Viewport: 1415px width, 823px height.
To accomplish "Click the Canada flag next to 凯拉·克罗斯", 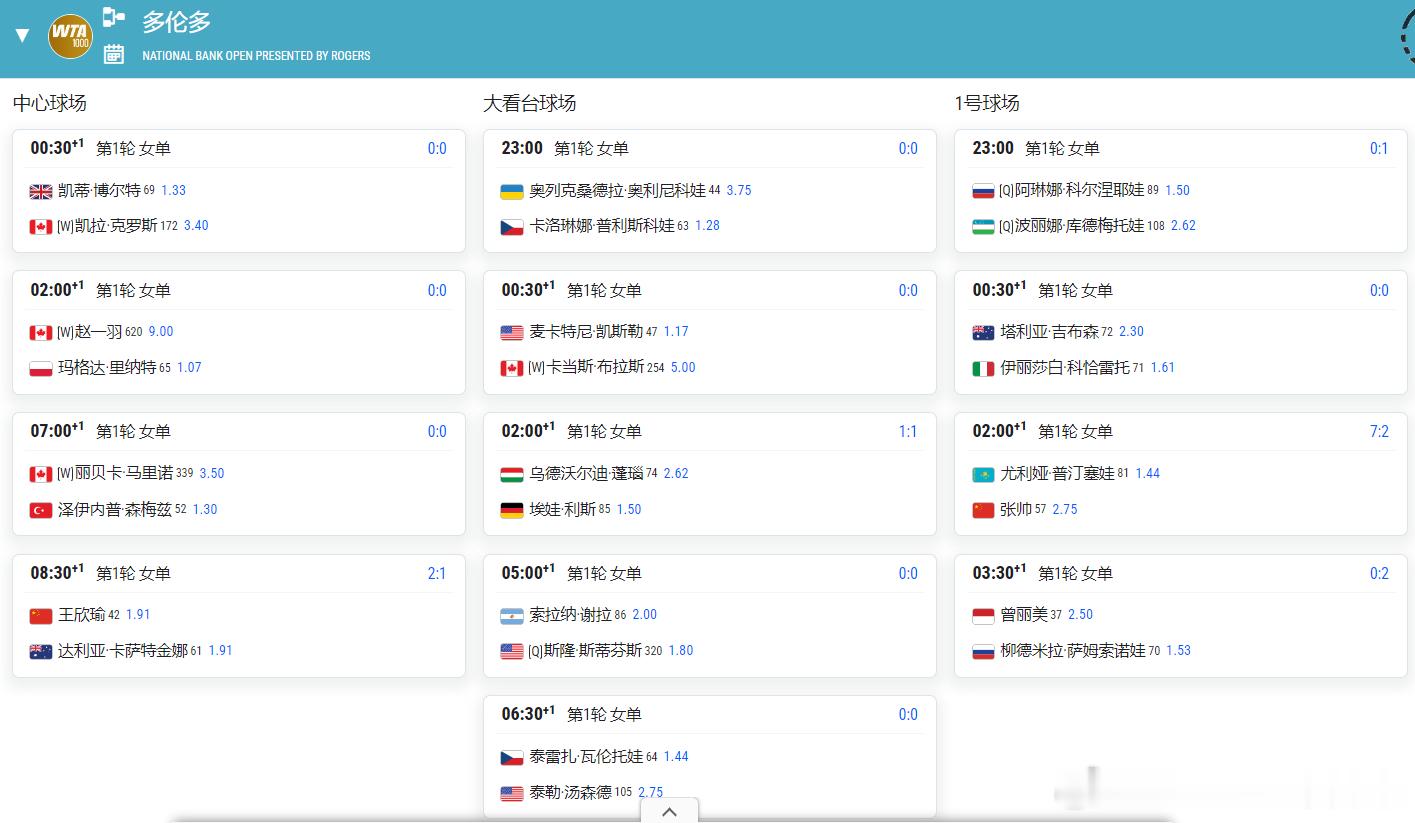I will 41,226.
